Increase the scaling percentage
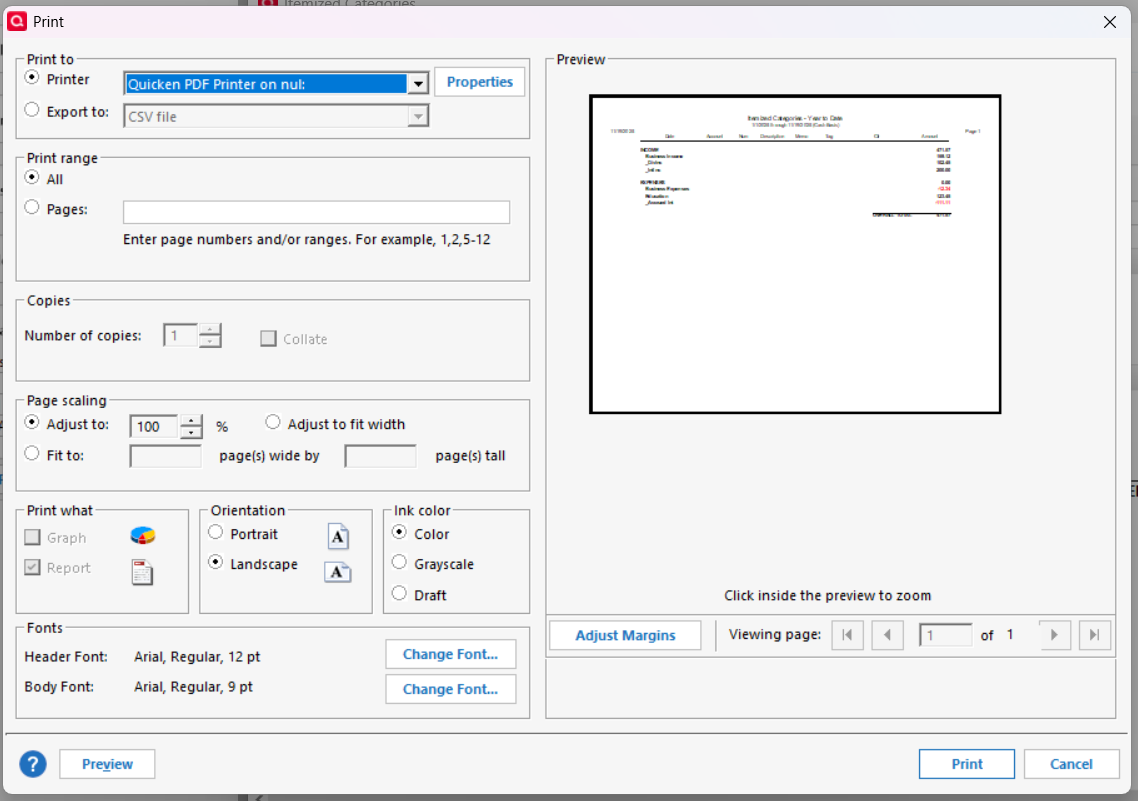Viewport: 1138px width, 801px height. [x=191, y=420]
